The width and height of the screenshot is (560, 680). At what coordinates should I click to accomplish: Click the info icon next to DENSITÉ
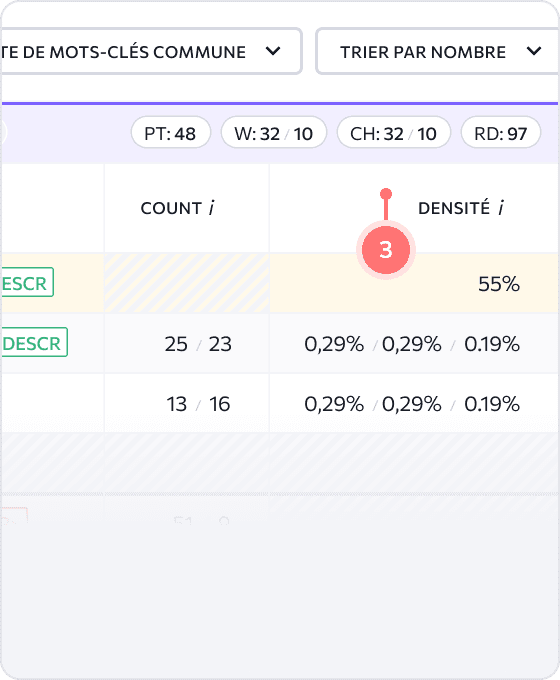pyautogui.click(x=501, y=208)
